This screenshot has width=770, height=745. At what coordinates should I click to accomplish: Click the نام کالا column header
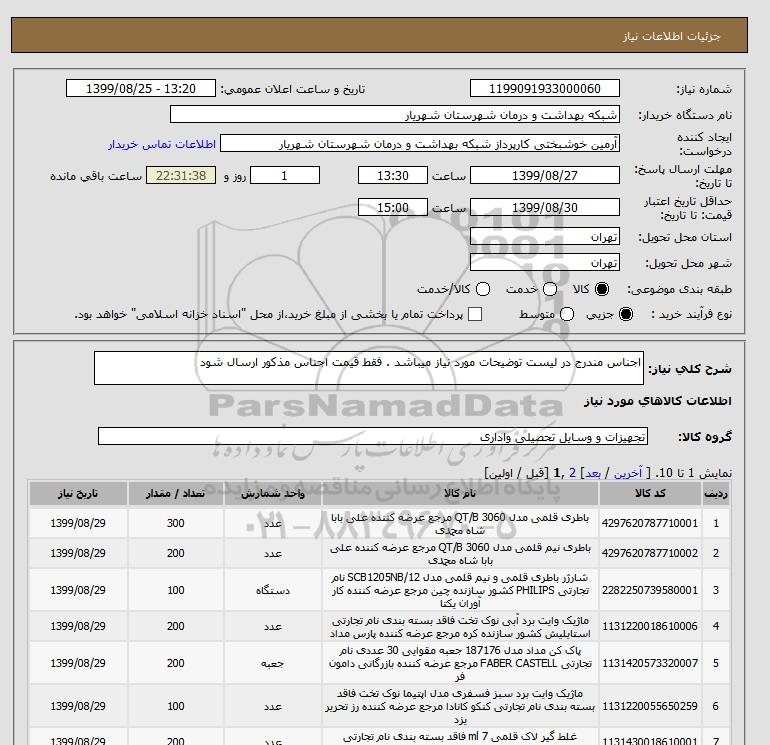(x=460, y=494)
